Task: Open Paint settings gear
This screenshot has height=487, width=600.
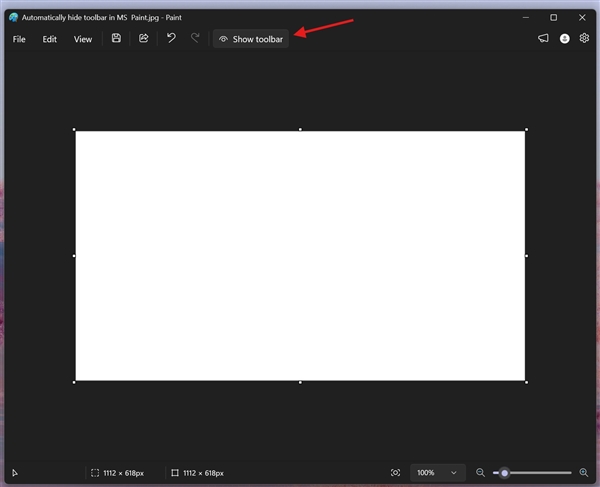Action: [x=584, y=39]
